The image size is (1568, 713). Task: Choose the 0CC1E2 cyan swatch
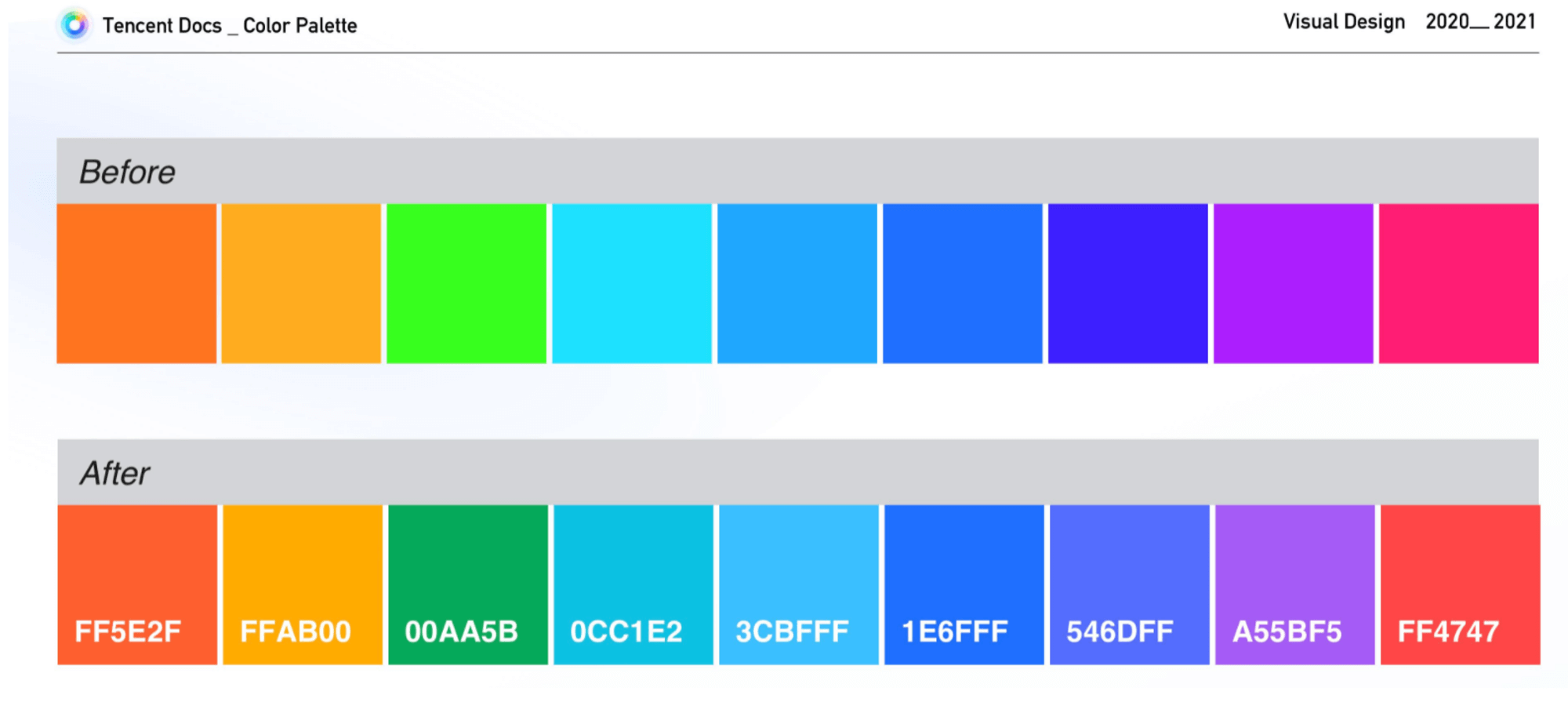point(633,584)
